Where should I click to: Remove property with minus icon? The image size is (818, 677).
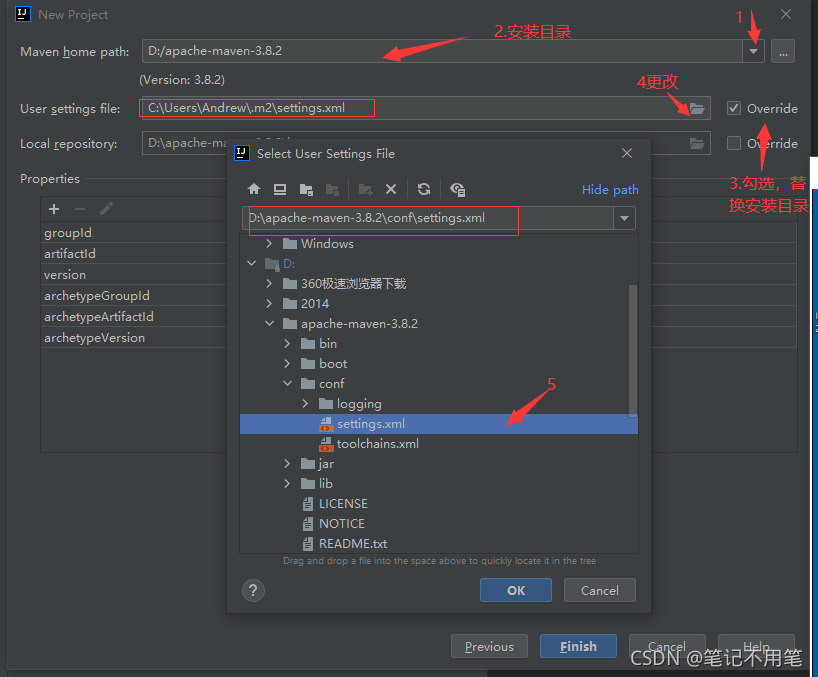click(80, 209)
